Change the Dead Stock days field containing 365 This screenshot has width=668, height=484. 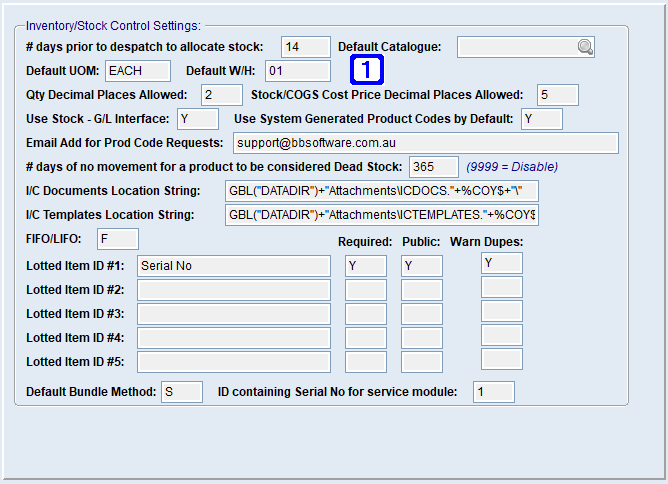(434, 167)
